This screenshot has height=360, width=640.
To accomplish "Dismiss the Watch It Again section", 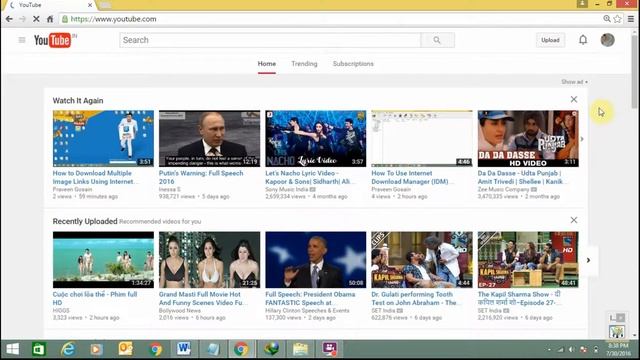I will (x=573, y=99).
